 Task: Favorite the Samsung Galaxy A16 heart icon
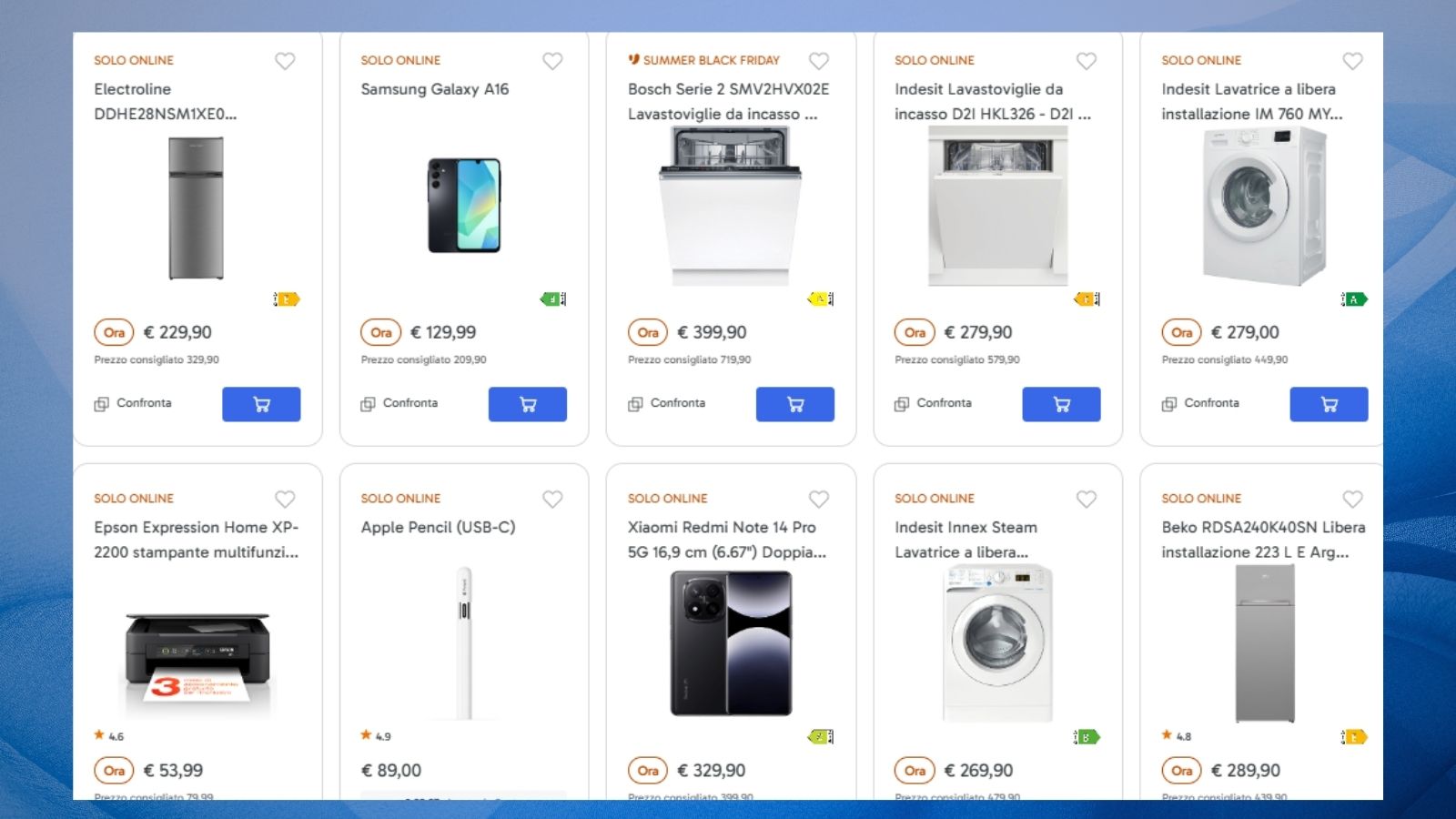pos(552,61)
